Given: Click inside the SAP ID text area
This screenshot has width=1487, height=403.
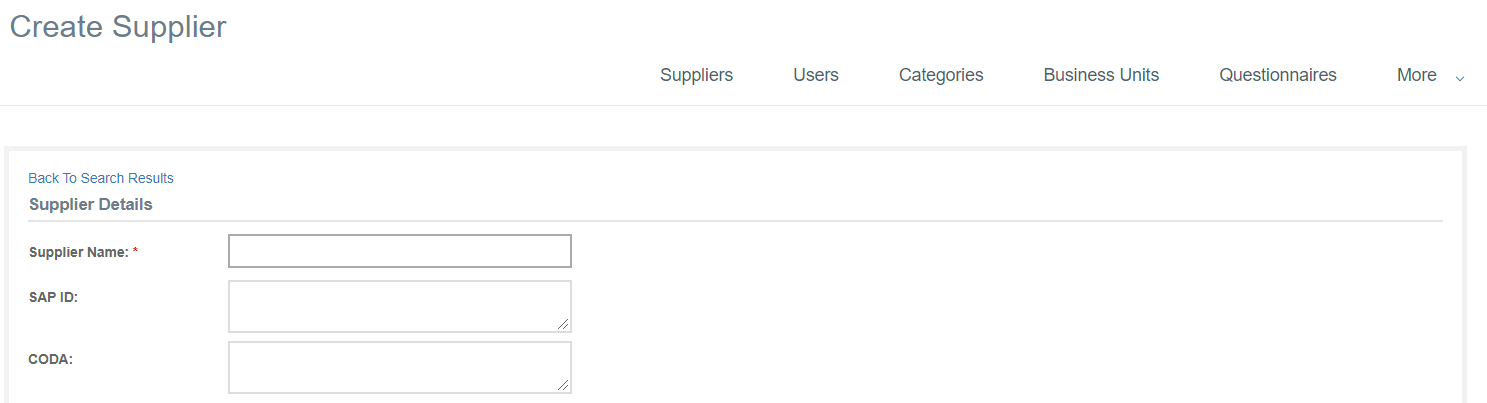Looking at the screenshot, I should pos(400,306).
